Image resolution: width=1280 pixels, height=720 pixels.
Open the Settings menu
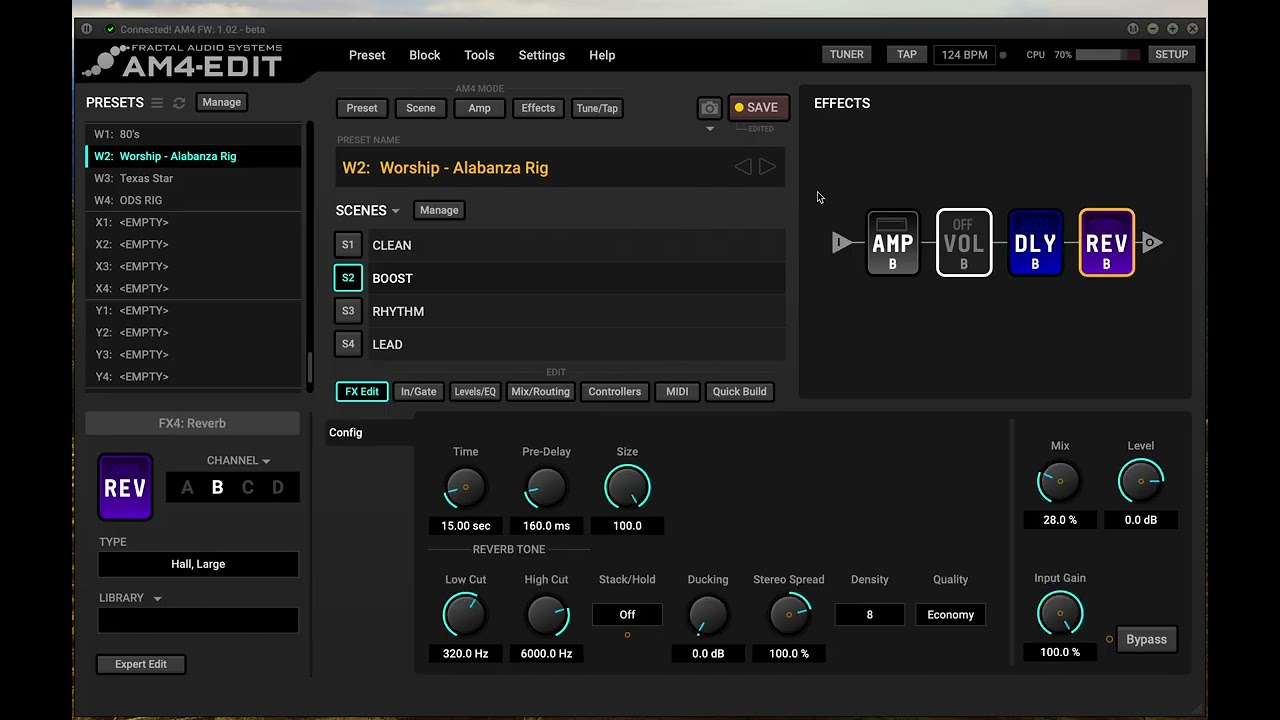(x=542, y=55)
